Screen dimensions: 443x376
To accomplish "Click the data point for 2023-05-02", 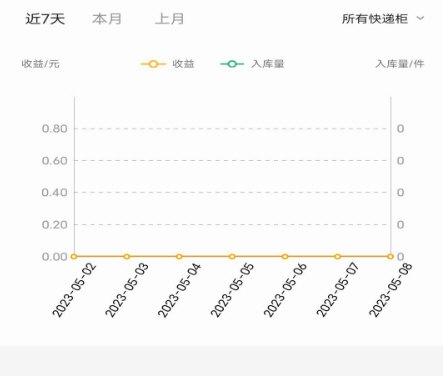I will 74,256.
